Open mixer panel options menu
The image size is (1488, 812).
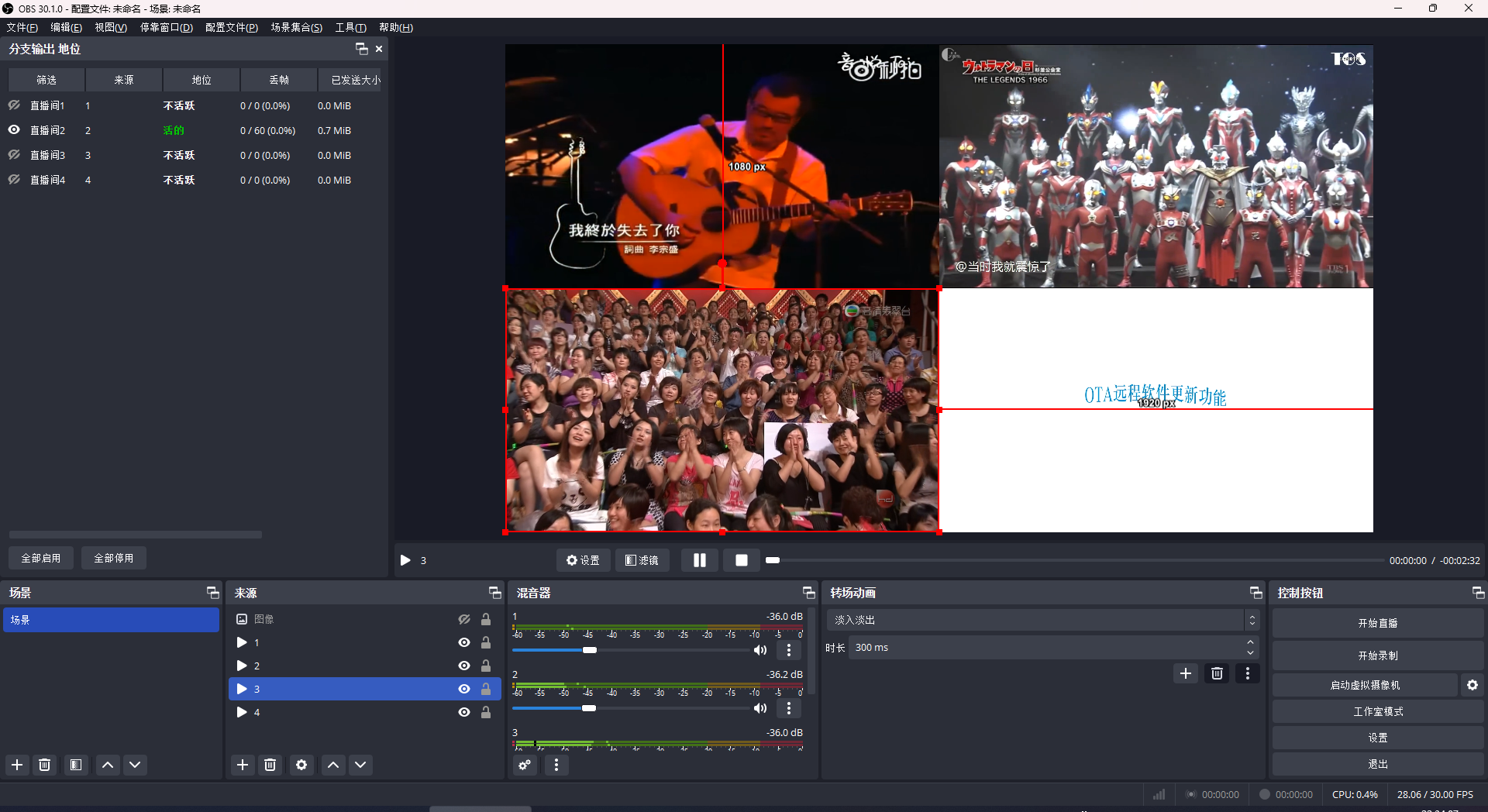click(556, 765)
